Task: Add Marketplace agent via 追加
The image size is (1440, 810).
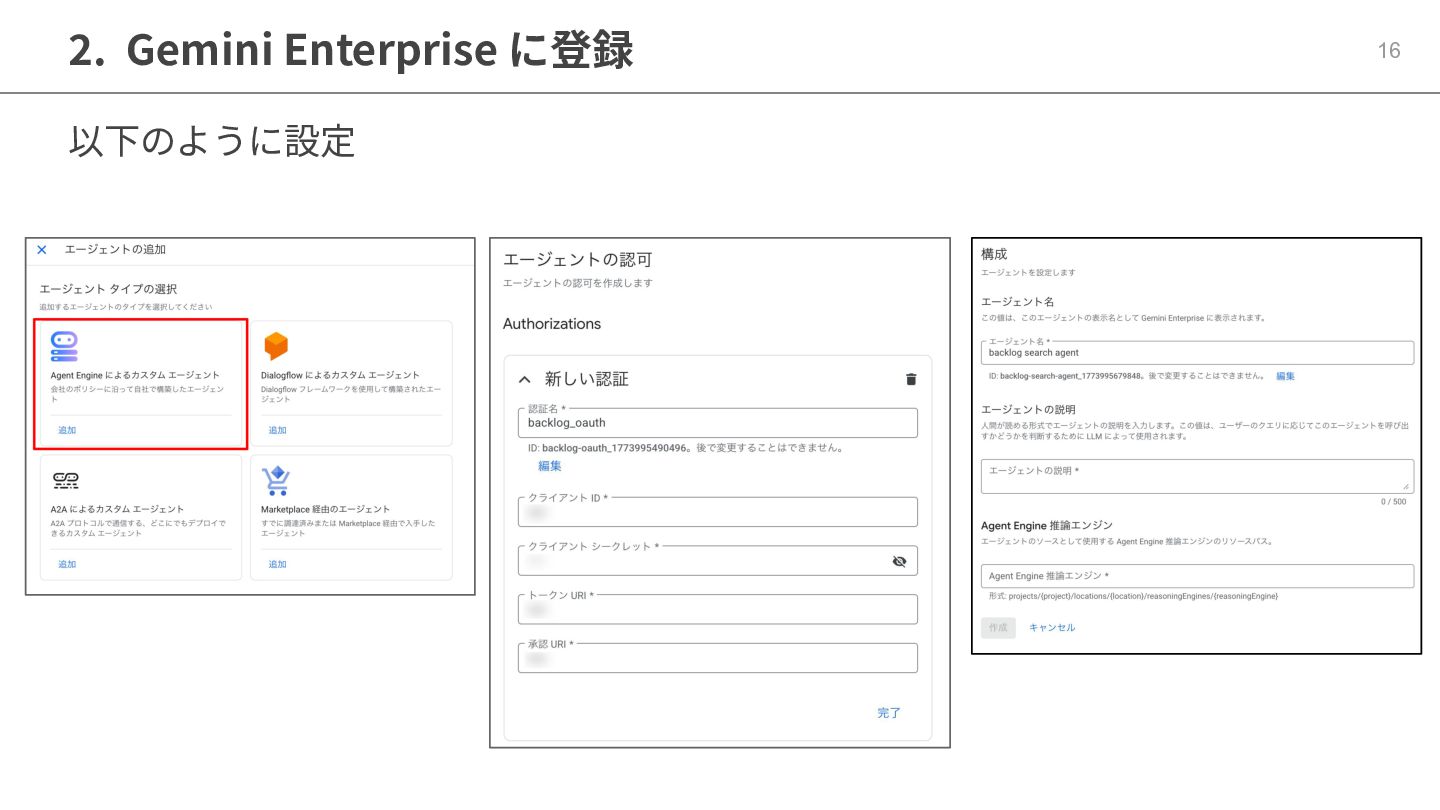Action: point(277,564)
